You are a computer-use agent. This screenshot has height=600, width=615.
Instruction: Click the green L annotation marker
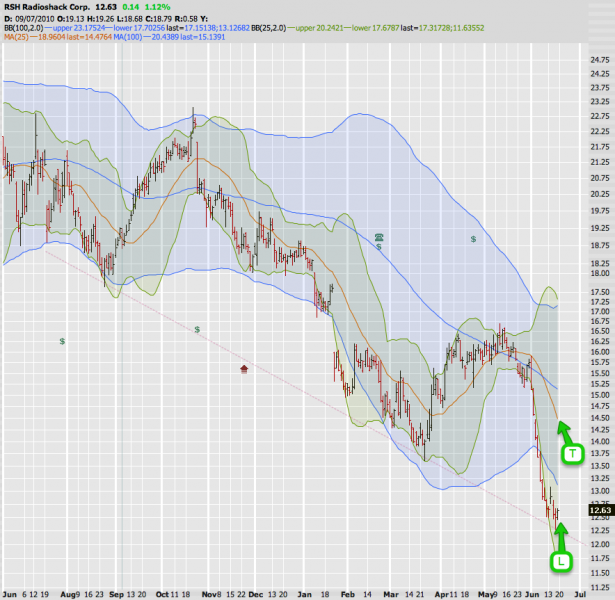pyautogui.click(x=561, y=562)
